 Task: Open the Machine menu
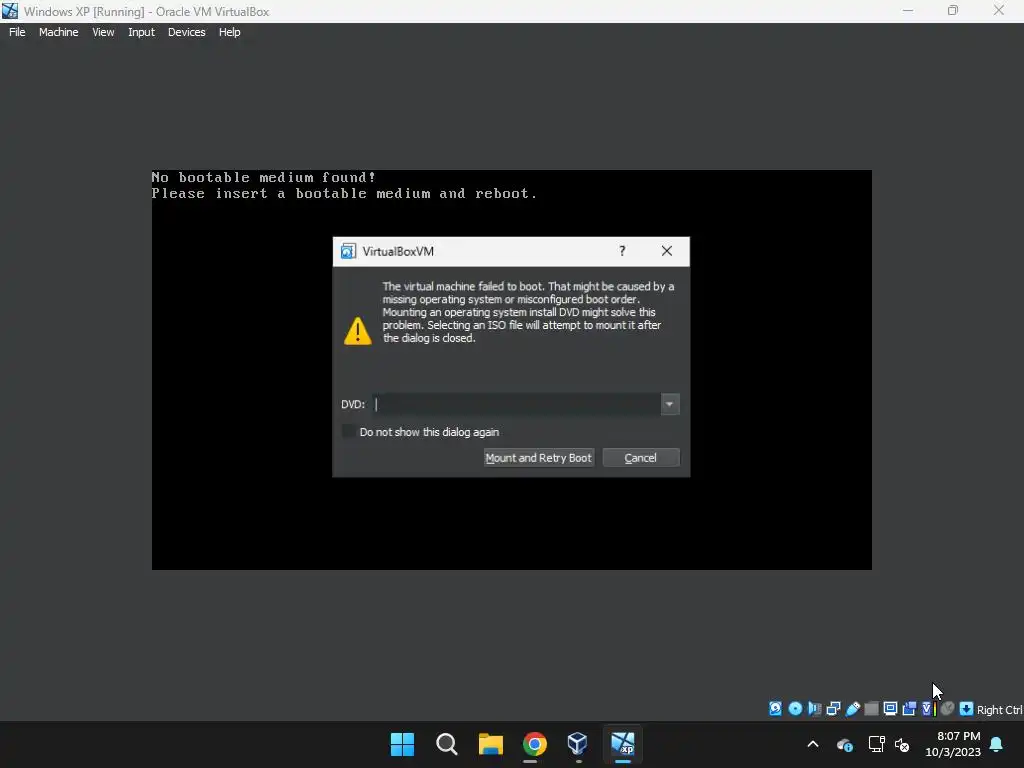click(x=59, y=32)
